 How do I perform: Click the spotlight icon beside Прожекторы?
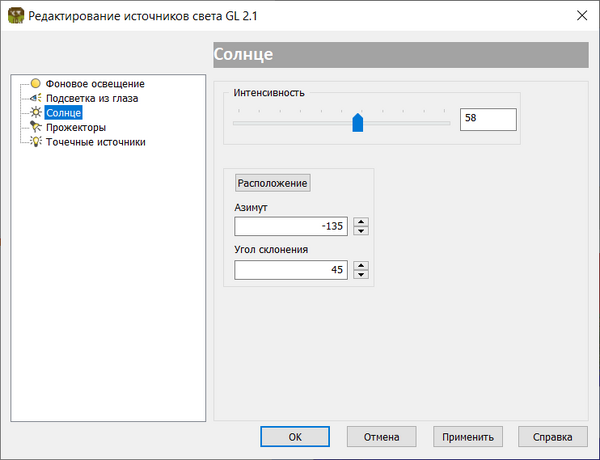[x=36, y=127]
